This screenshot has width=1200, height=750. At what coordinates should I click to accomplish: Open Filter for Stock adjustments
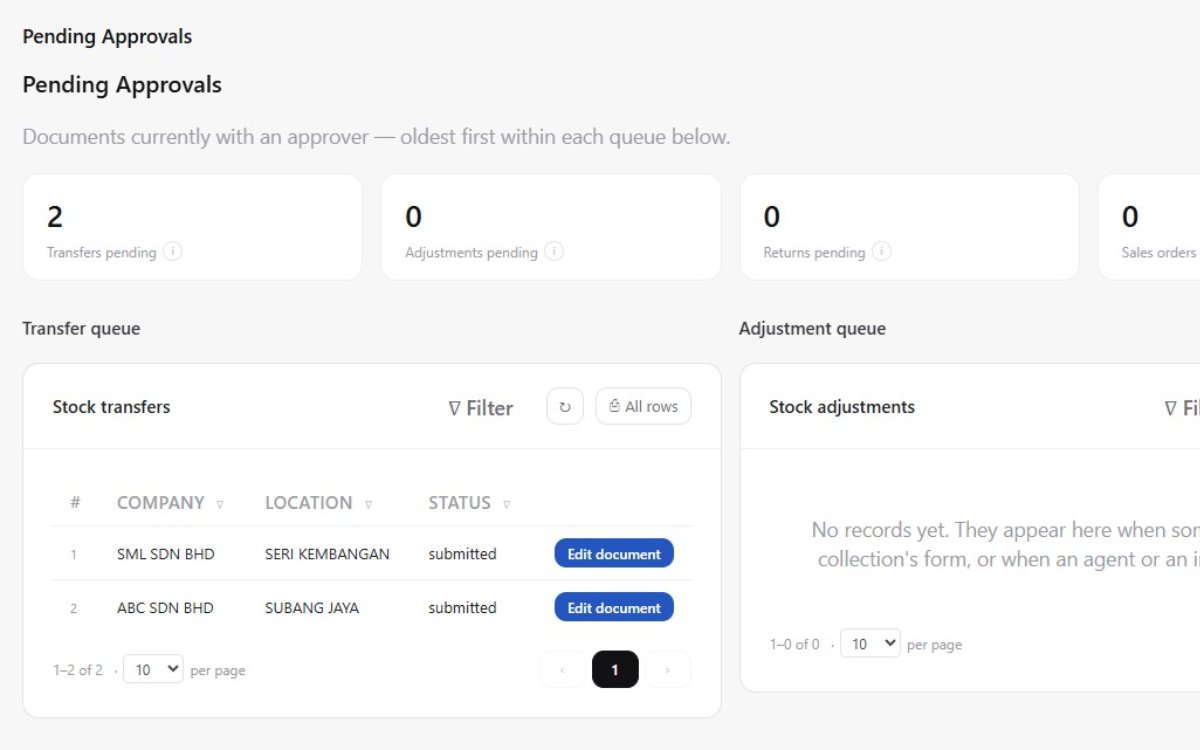1182,408
